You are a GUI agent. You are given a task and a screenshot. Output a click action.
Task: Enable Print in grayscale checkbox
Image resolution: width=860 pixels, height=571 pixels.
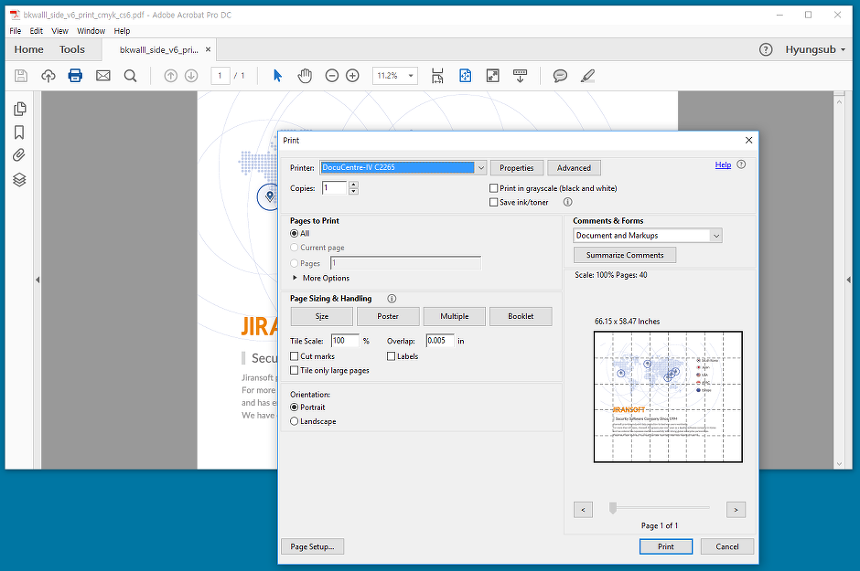pyautogui.click(x=494, y=188)
